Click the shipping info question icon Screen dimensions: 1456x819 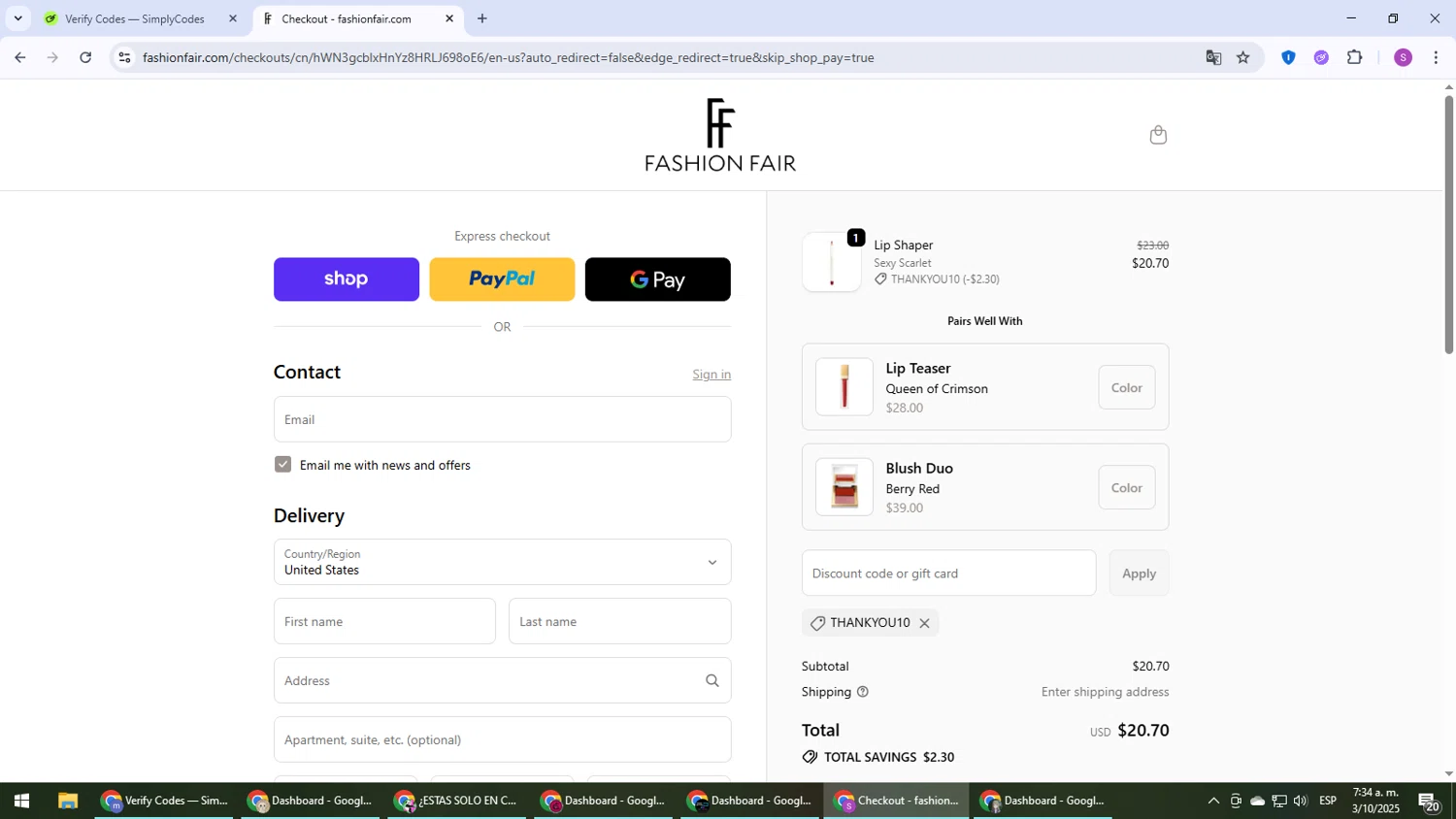click(863, 692)
